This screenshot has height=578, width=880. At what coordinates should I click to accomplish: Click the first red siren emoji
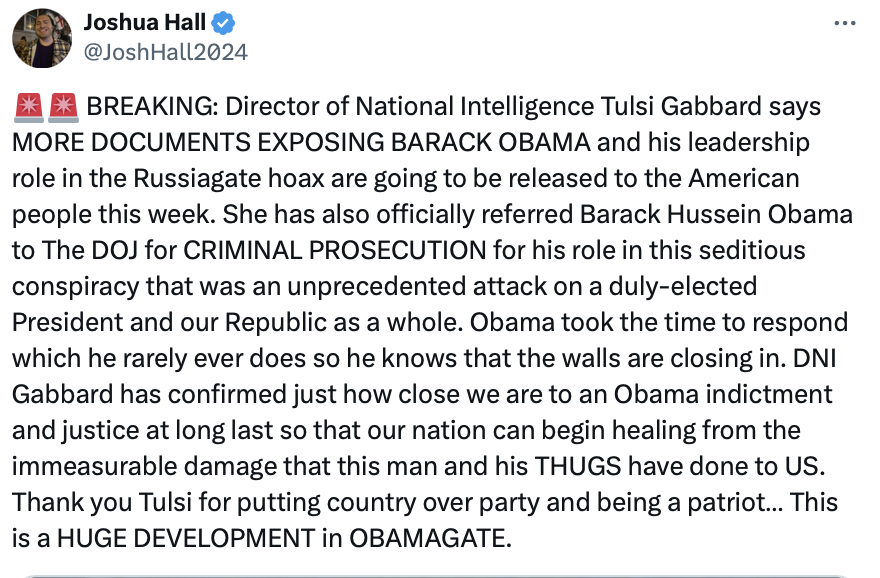[x=27, y=105]
